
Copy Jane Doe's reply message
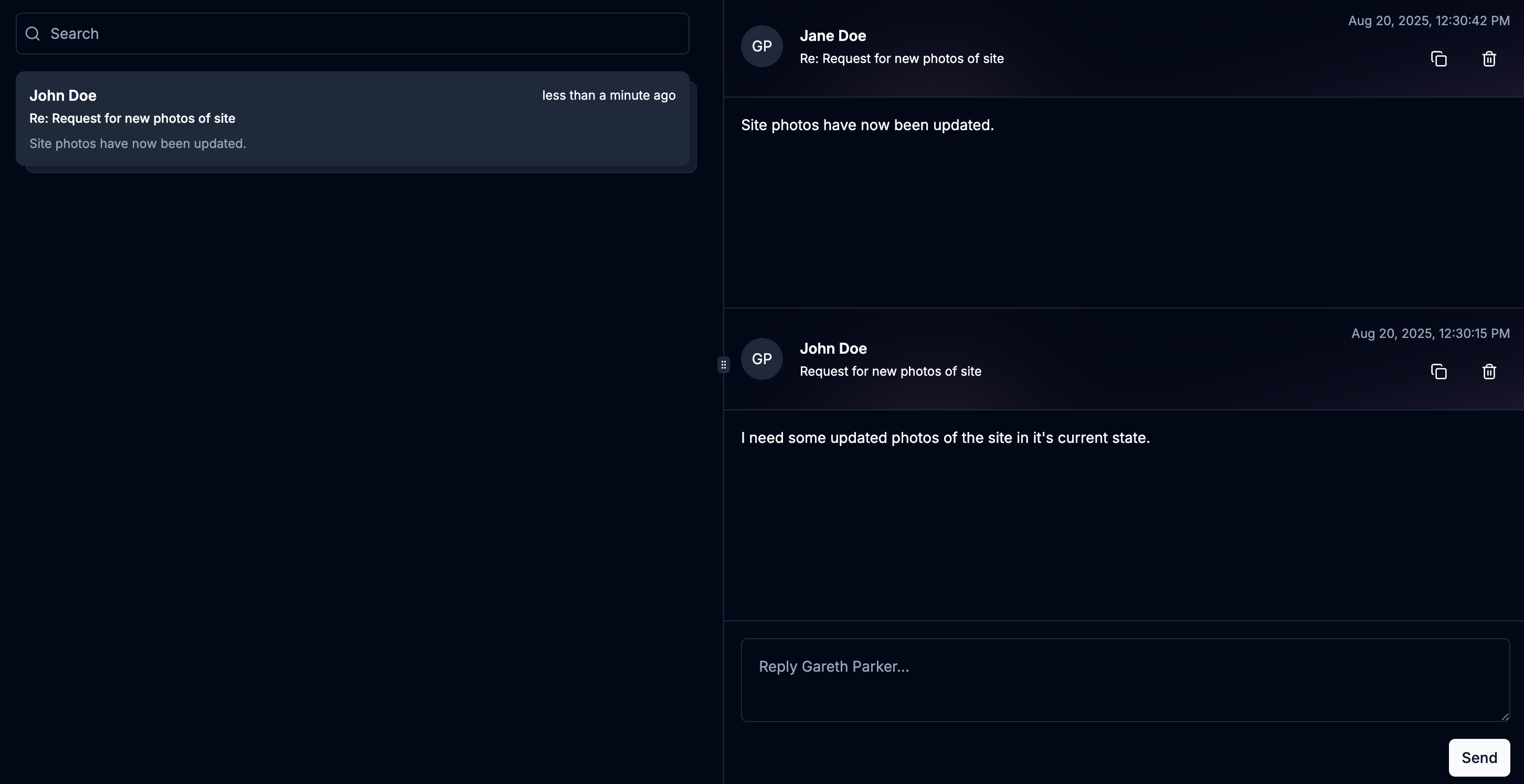1439,59
